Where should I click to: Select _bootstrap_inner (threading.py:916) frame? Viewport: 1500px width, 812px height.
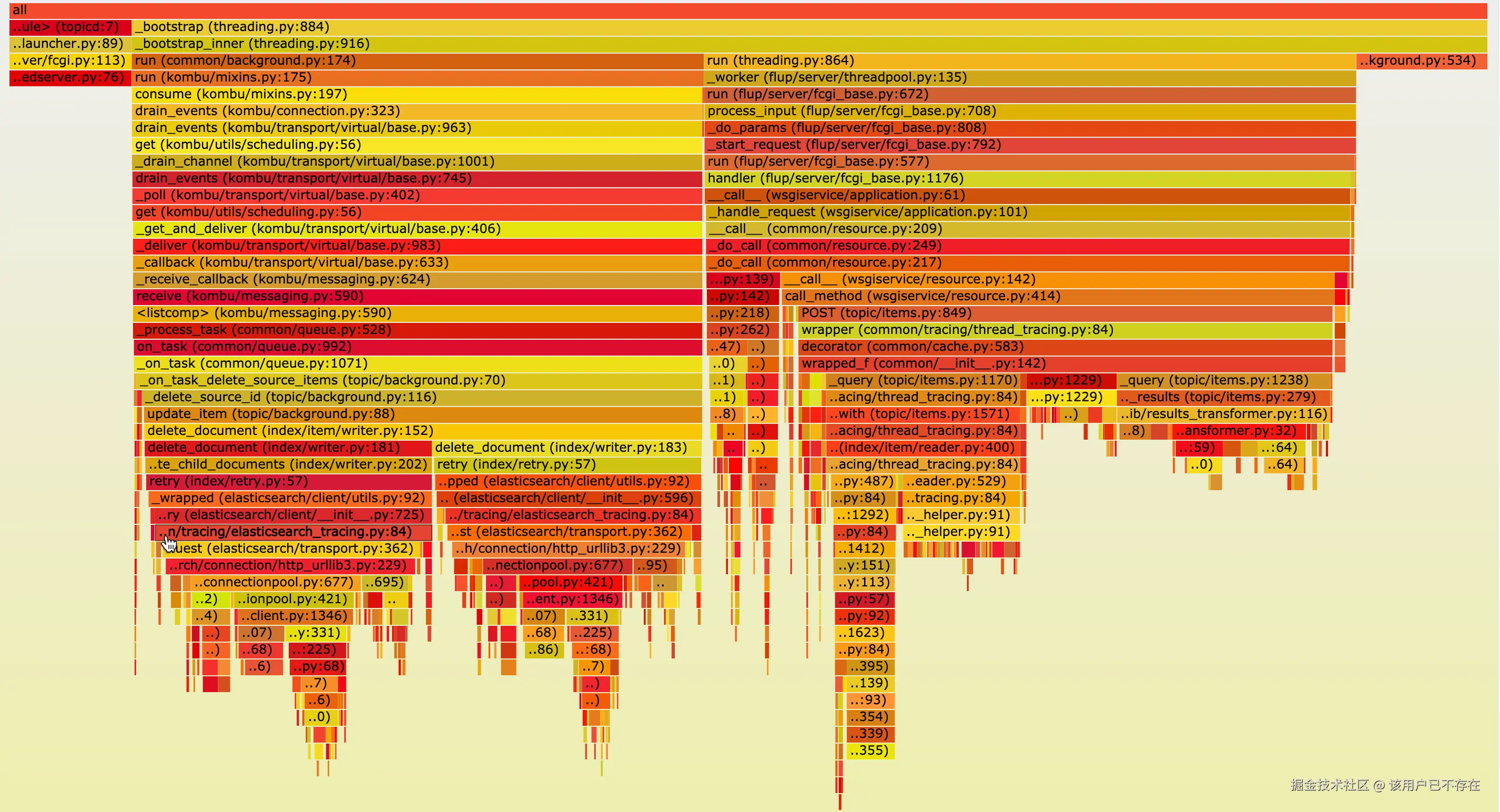tap(809, 44)
